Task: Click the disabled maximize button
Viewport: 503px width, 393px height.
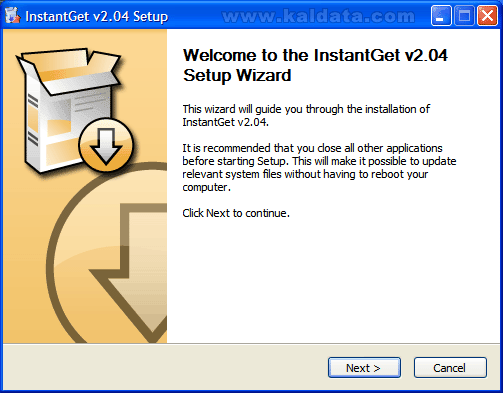Action: 464,15
